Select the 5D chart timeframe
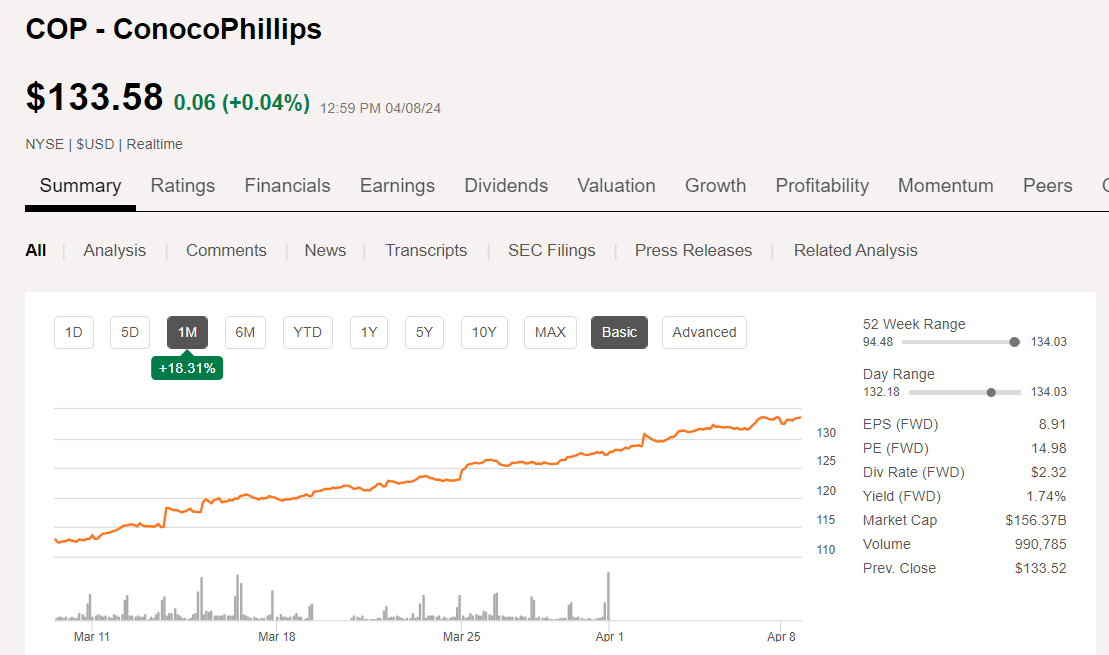This screenshot has width=1109, height=655. (129, 332)
